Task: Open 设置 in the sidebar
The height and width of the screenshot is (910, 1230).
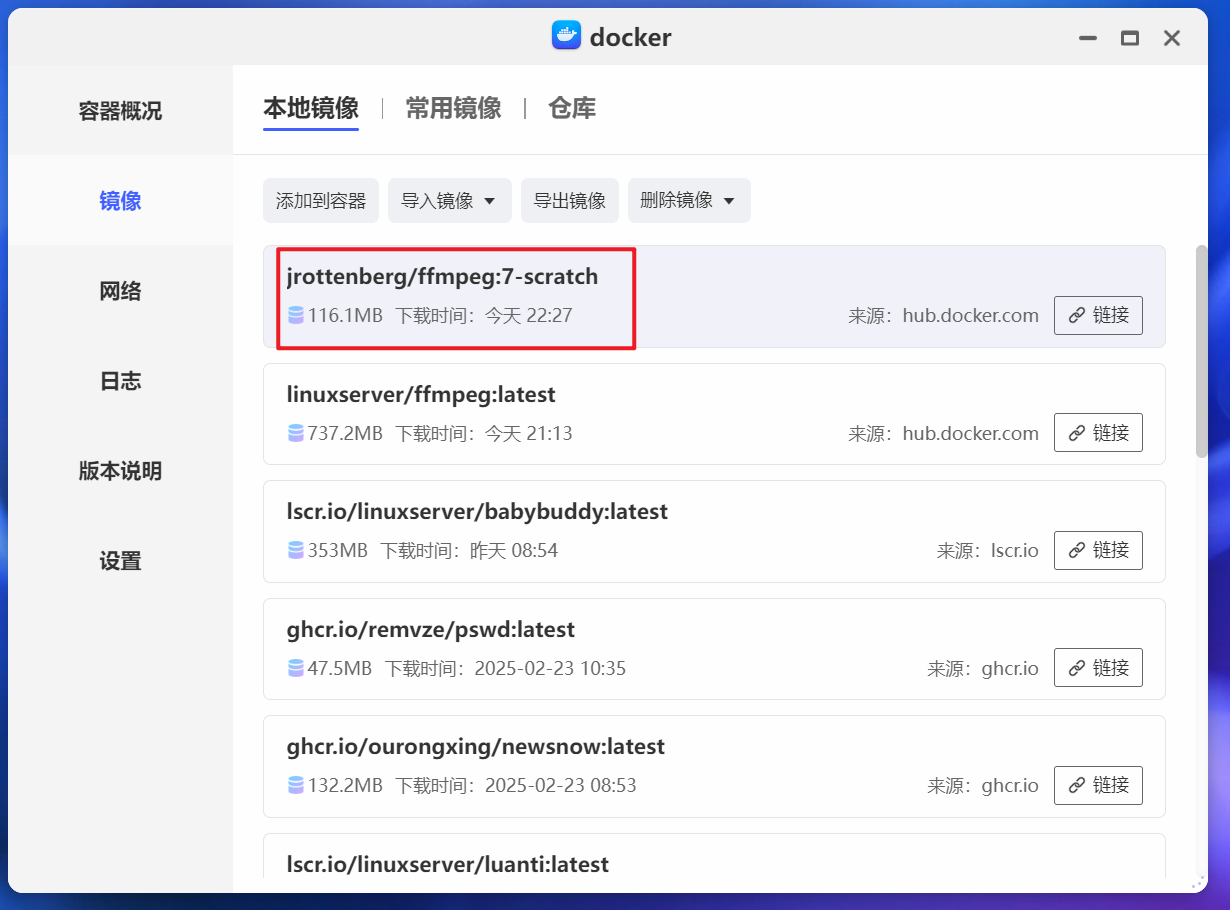Action: [120, 561]
